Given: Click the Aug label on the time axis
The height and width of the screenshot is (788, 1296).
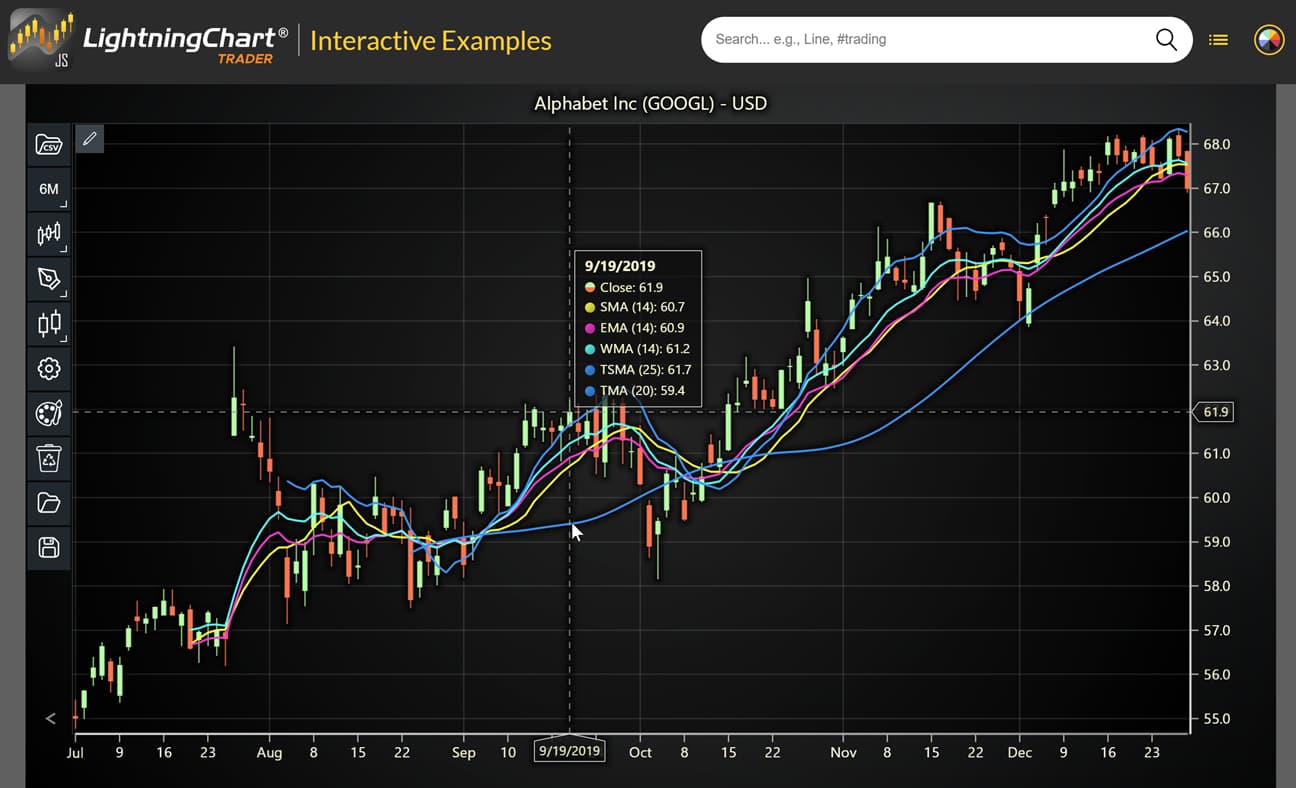Looking at the screenshot, I should click(269, 752).
